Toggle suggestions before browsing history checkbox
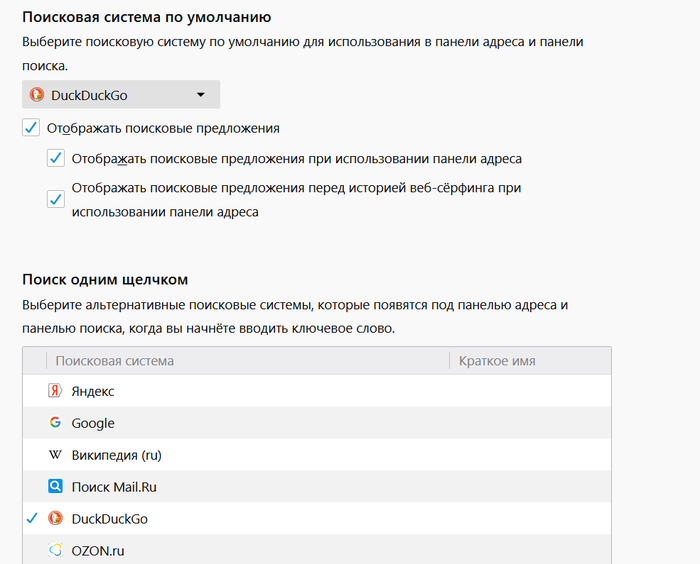 pyautogui.click(x=56, y=198)
